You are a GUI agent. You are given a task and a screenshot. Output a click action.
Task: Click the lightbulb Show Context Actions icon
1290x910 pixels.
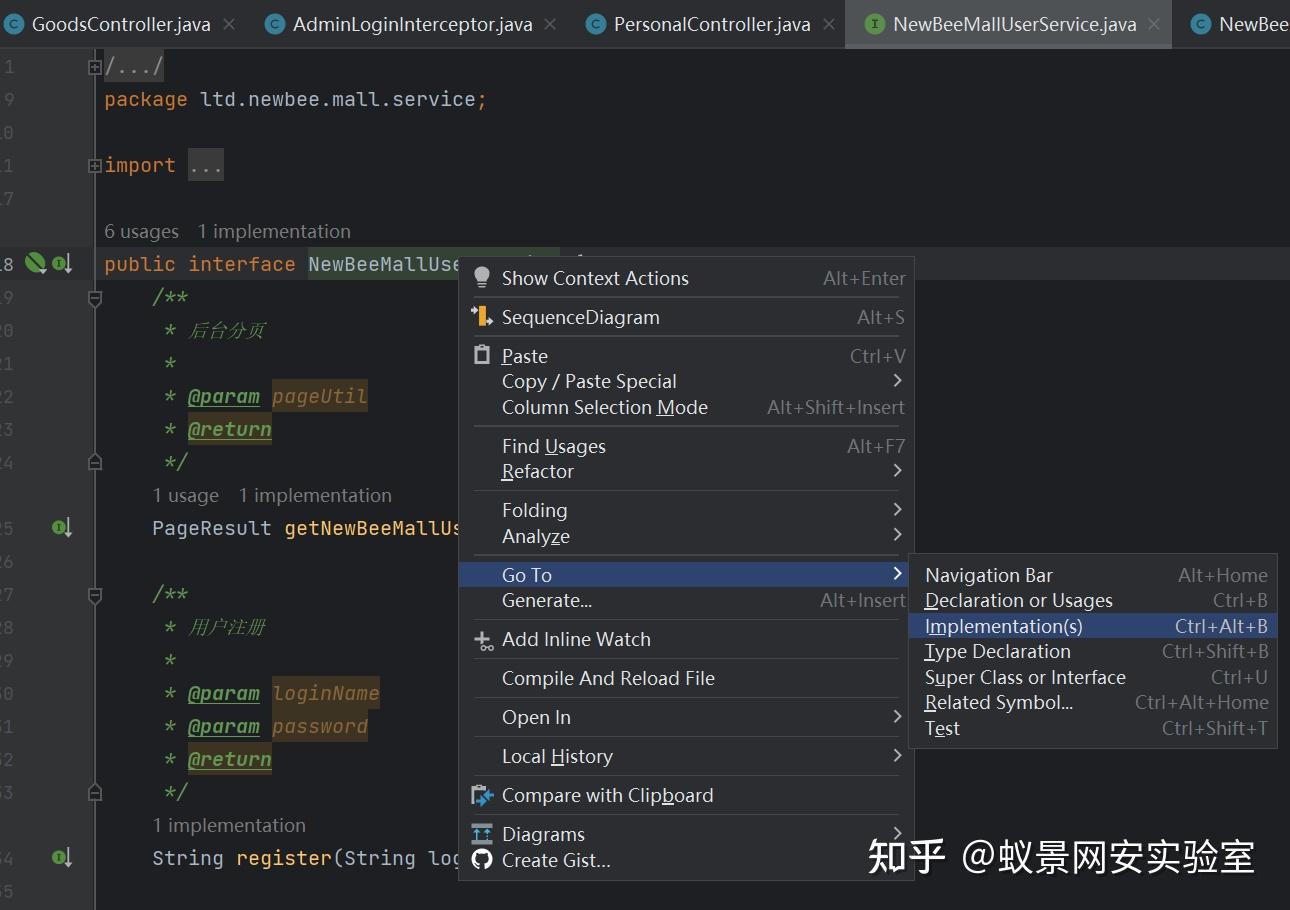click(x=482, y=278)
